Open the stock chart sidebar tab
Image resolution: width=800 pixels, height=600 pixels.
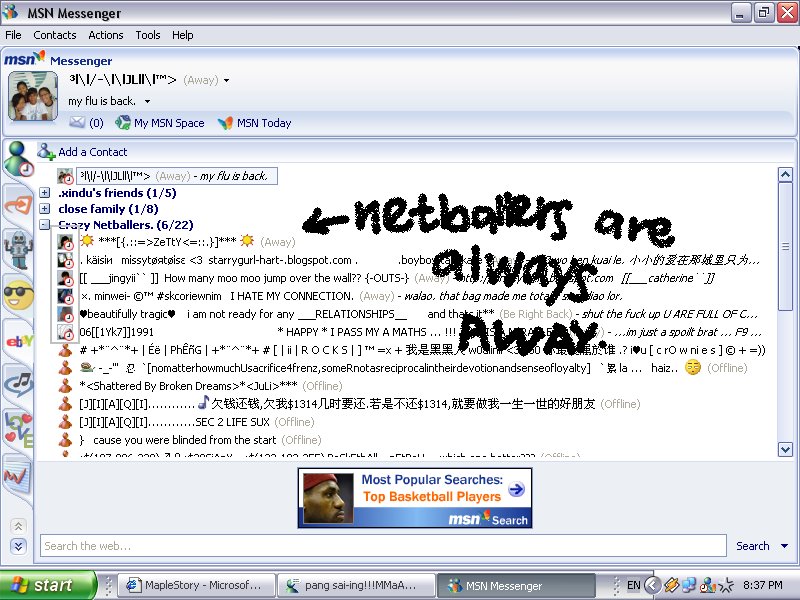(x=17, y=475)
